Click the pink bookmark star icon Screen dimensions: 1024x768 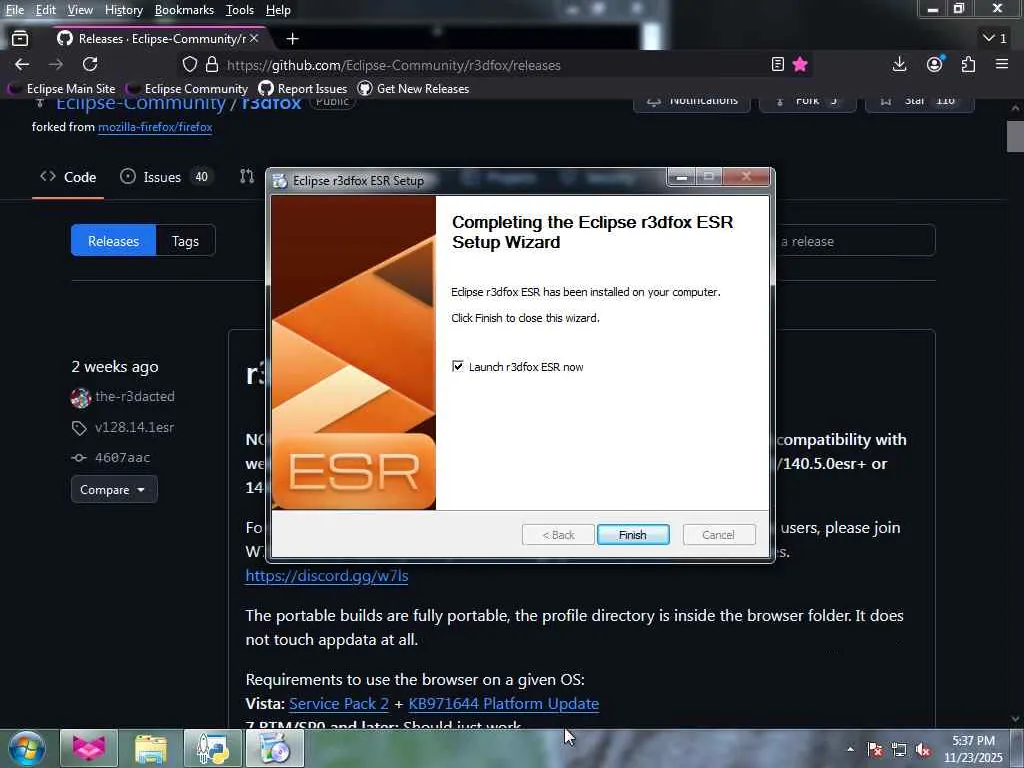tap(800, 64)
